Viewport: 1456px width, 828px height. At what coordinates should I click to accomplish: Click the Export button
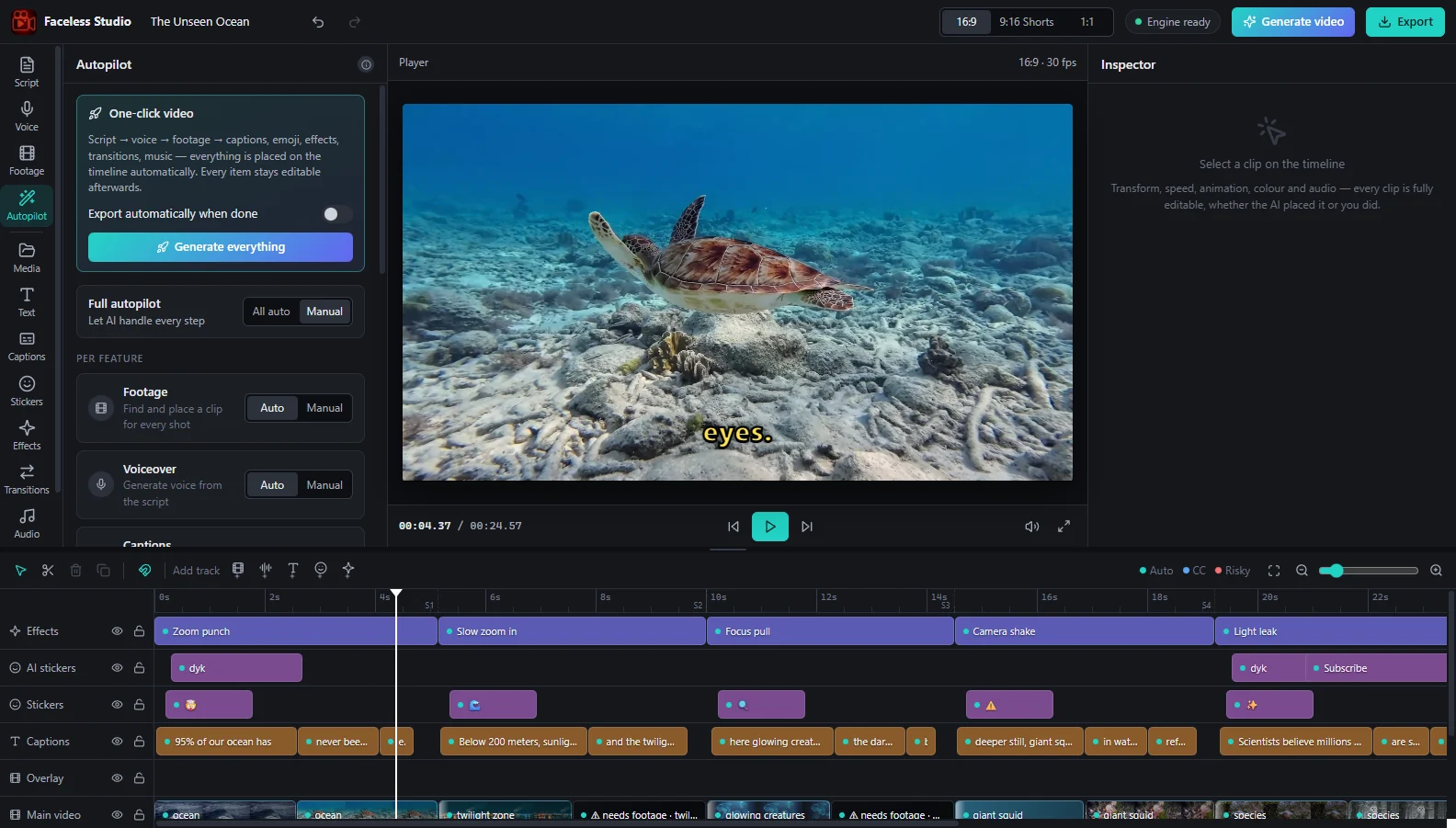click(x=1405, y=22)
